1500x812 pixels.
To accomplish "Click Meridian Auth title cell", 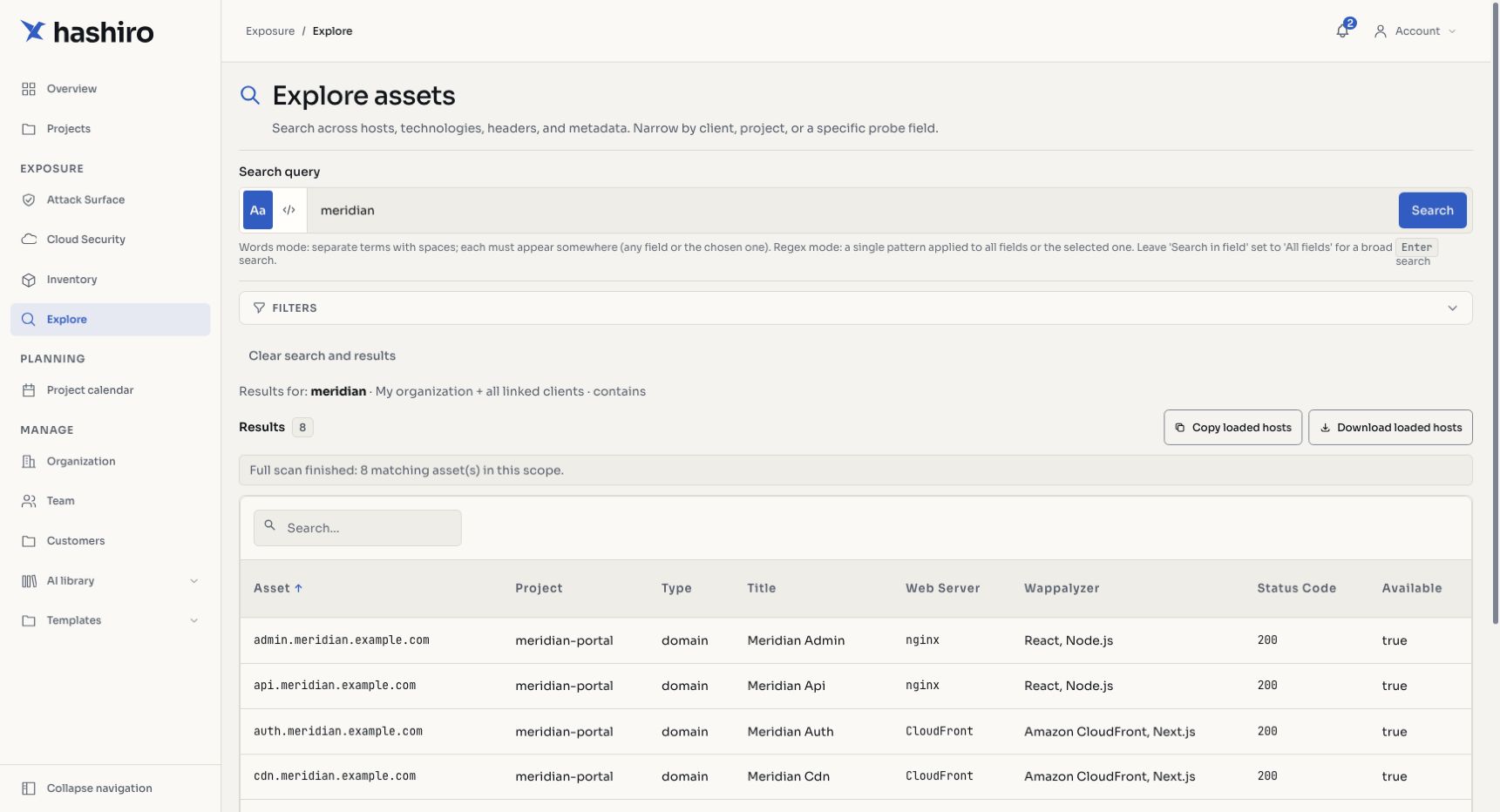I will tap(791, 732).
